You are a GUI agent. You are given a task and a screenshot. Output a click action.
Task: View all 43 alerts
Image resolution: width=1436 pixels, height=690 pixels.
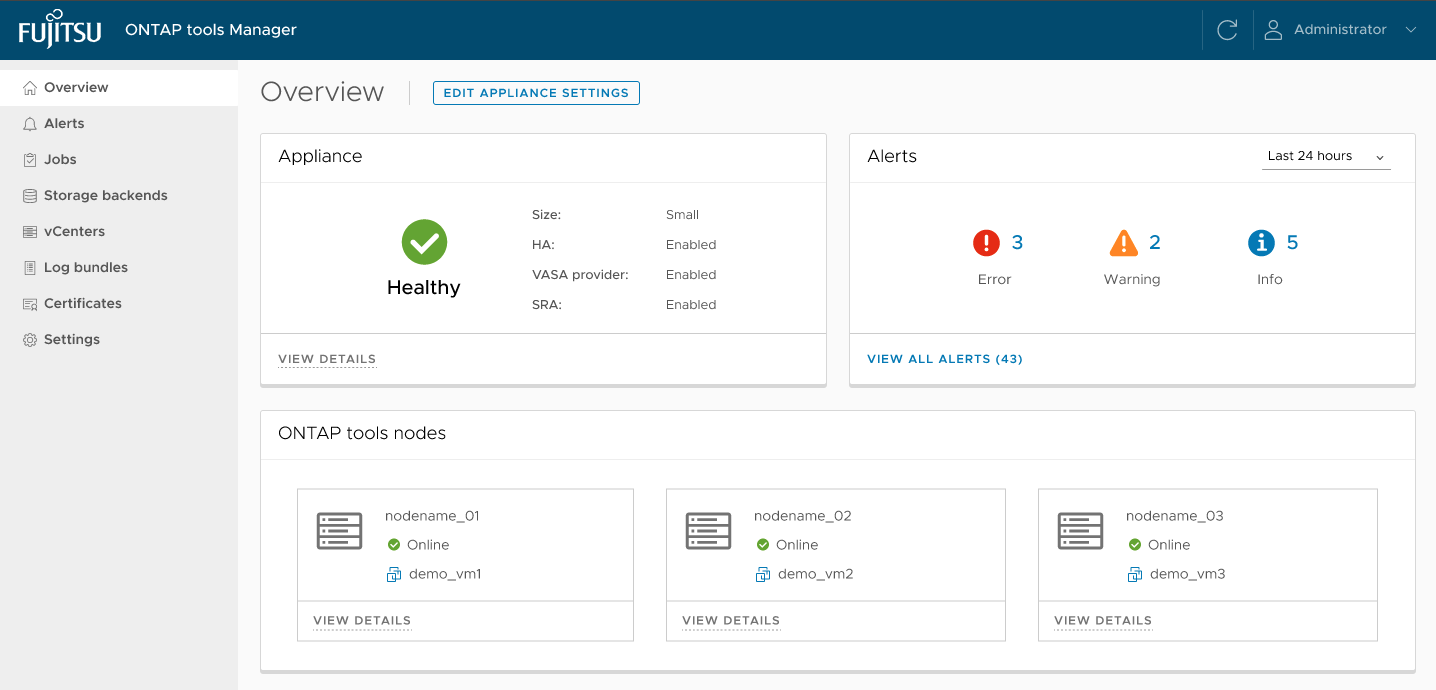pos(944,358)
